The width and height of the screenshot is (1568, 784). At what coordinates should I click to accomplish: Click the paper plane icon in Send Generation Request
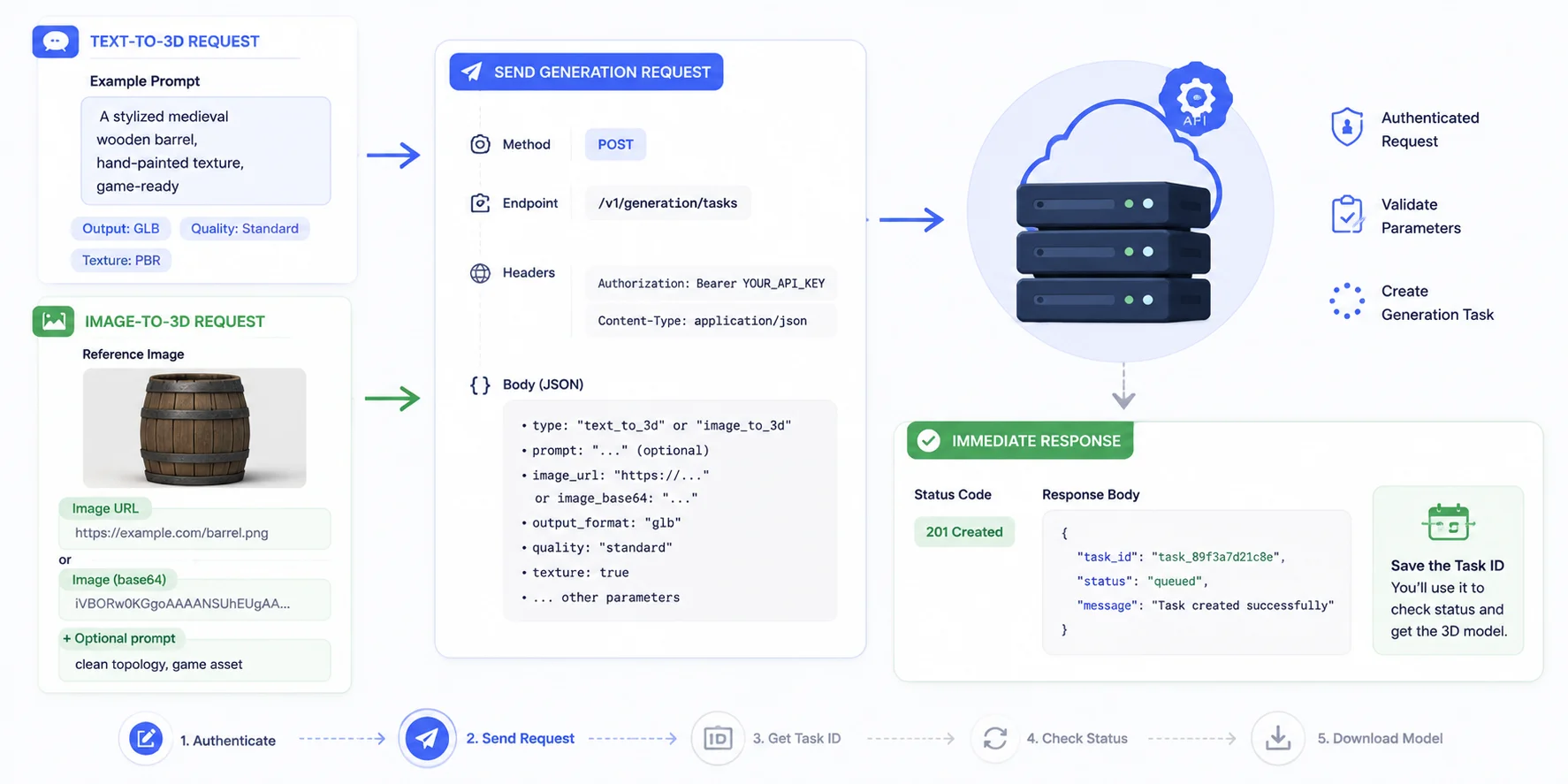point(472,72)
